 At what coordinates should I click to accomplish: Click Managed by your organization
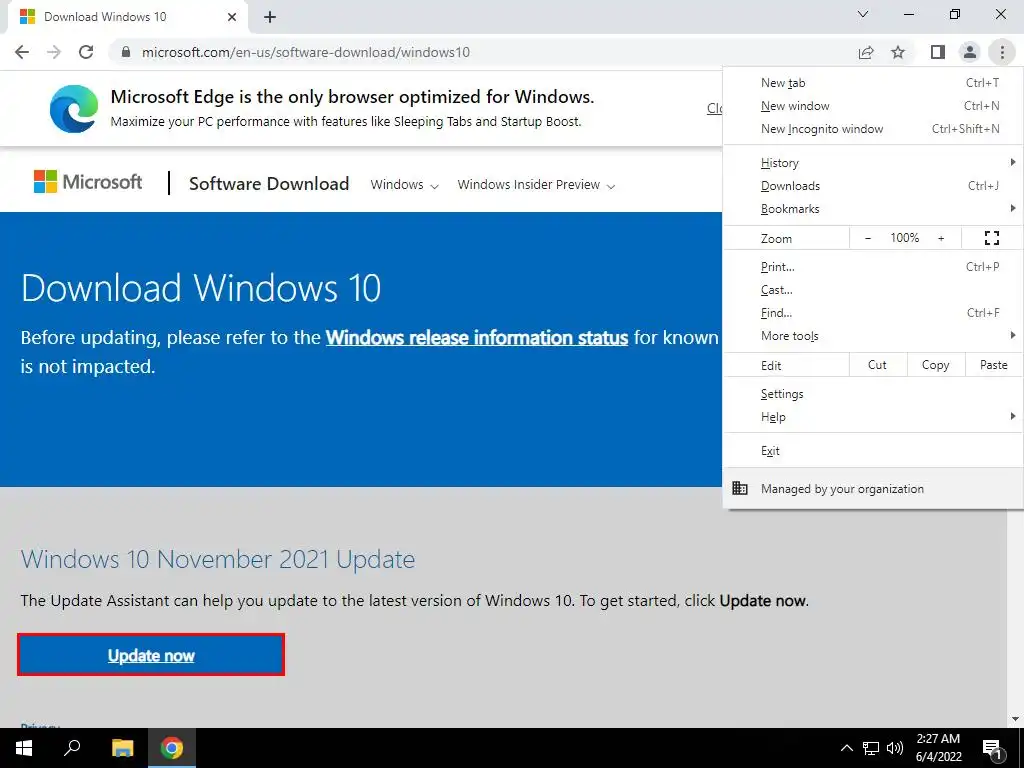[x=873, y=488]
